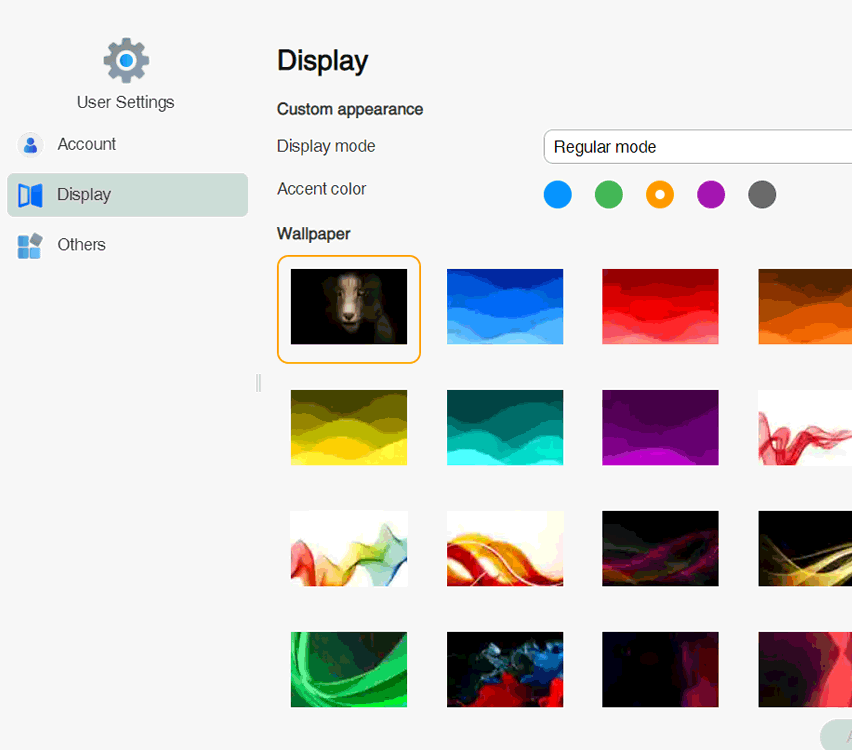Select the Display sidebar icon
The height and width of the screenshot is (750, 852).
[30, 195]
